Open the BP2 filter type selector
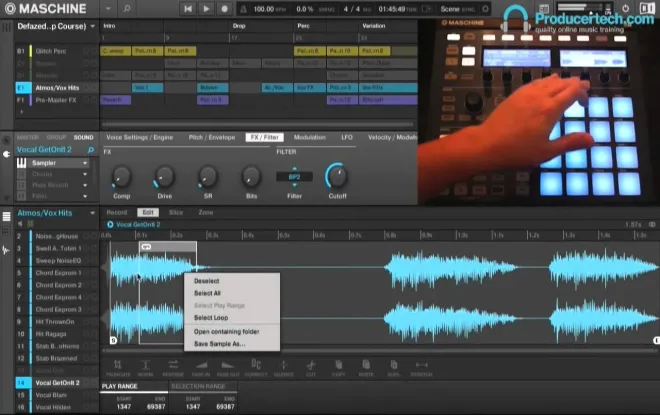Image resolution: width=660 pixels, height=415 pixels. point(294,177)
